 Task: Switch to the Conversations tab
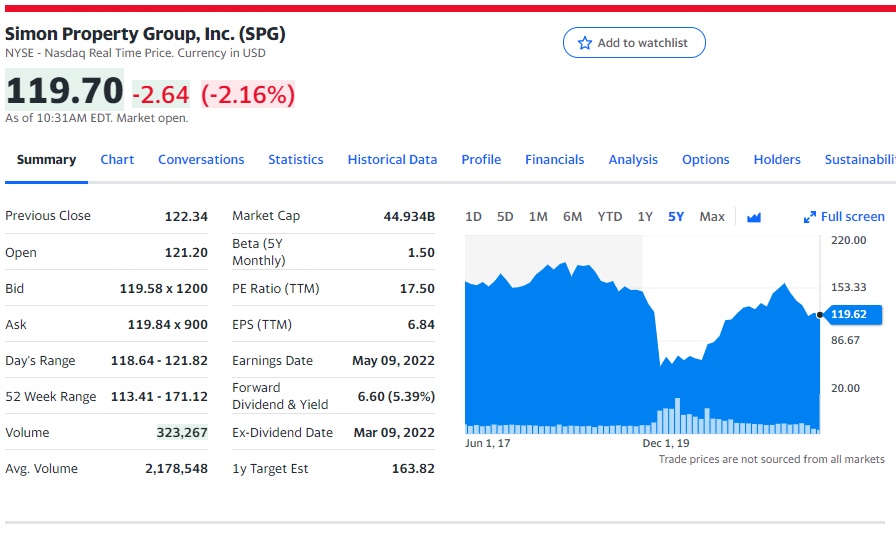[201, 160]
